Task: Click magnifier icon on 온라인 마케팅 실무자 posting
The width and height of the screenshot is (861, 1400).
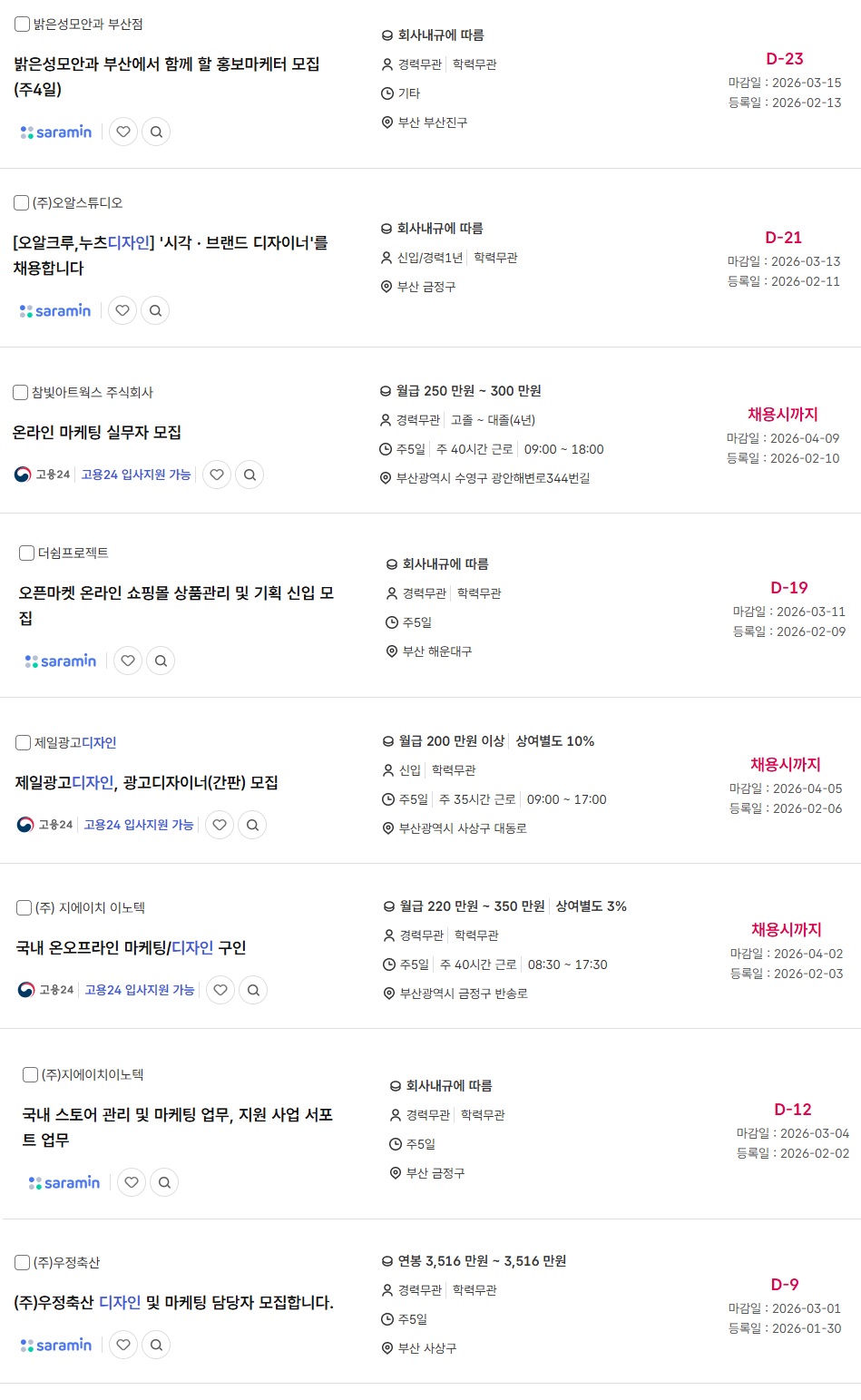Action: pos(249,475)
